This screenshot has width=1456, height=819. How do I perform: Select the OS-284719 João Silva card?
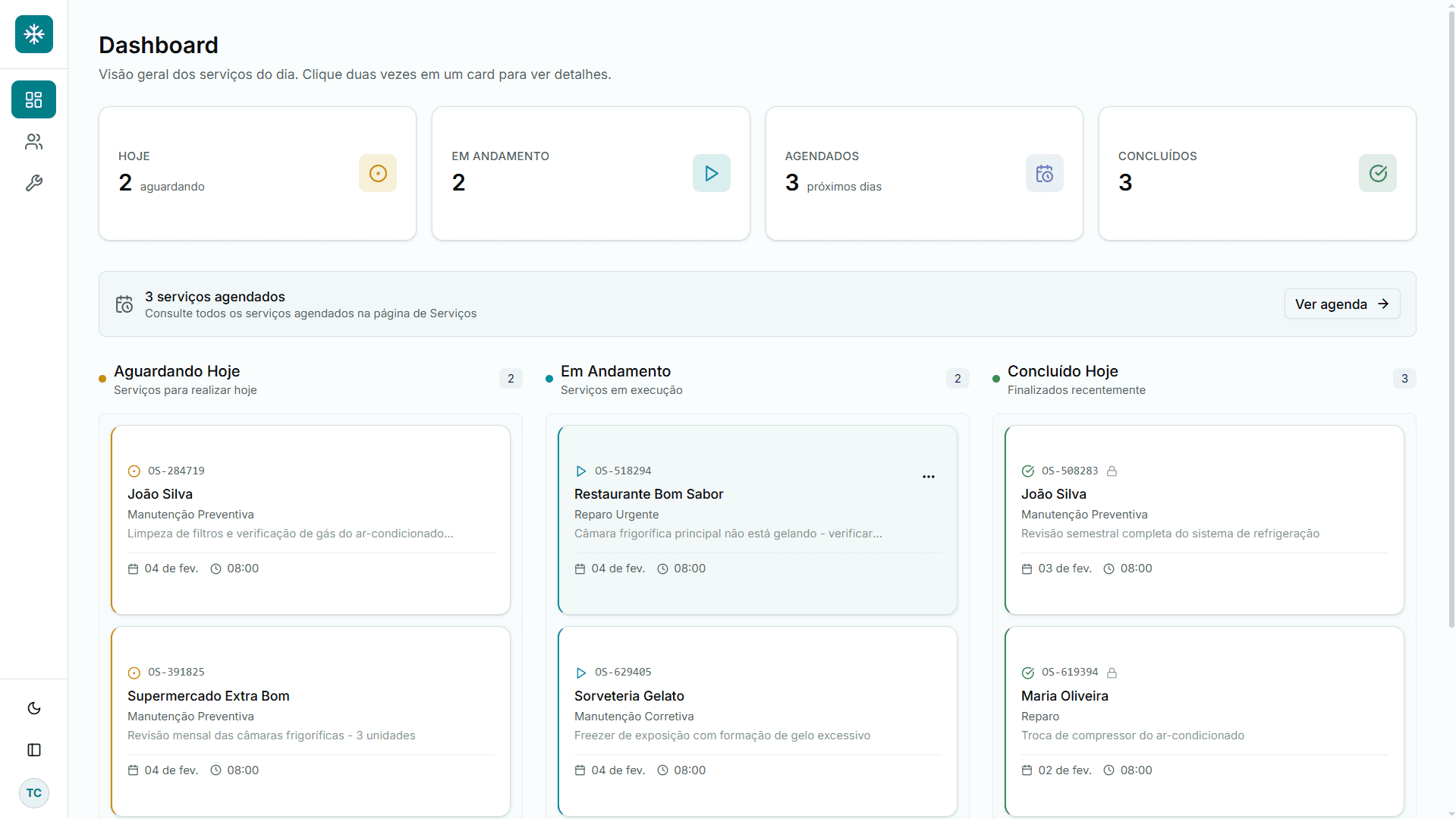coord(310,520)
